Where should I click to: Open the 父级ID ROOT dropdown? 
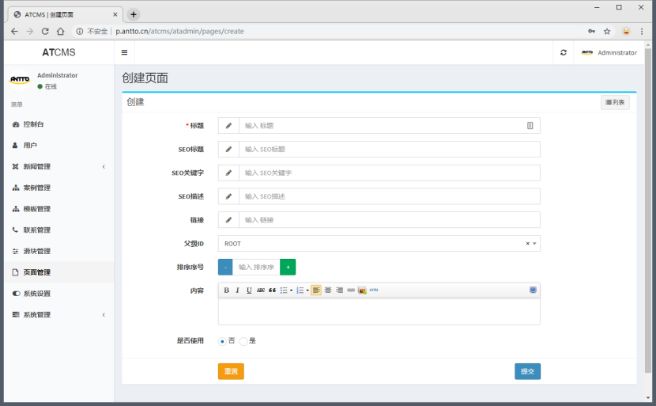[x=379, y=243]
